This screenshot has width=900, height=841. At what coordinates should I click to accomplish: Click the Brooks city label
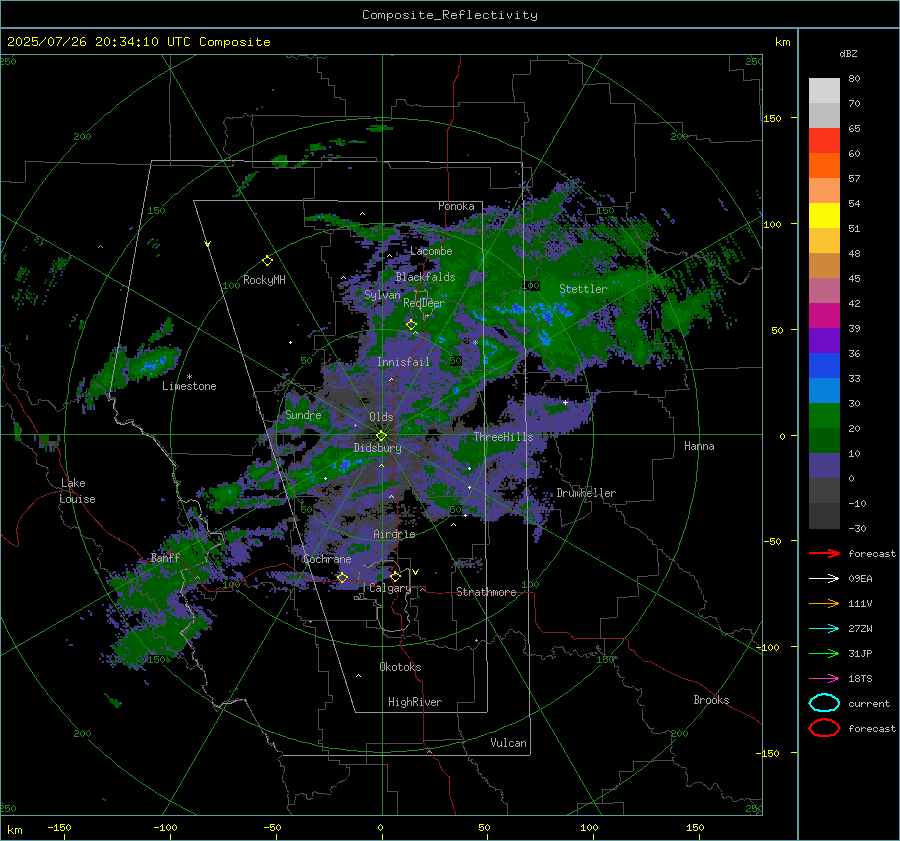point(711,700)
